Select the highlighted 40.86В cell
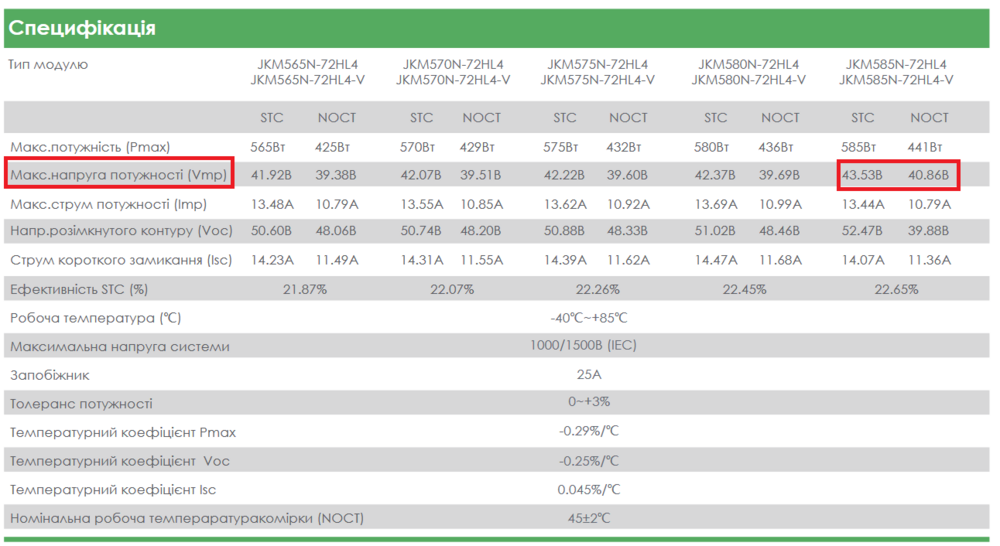Viewport: 1000px width, 546px height. (x=929, y=175)
